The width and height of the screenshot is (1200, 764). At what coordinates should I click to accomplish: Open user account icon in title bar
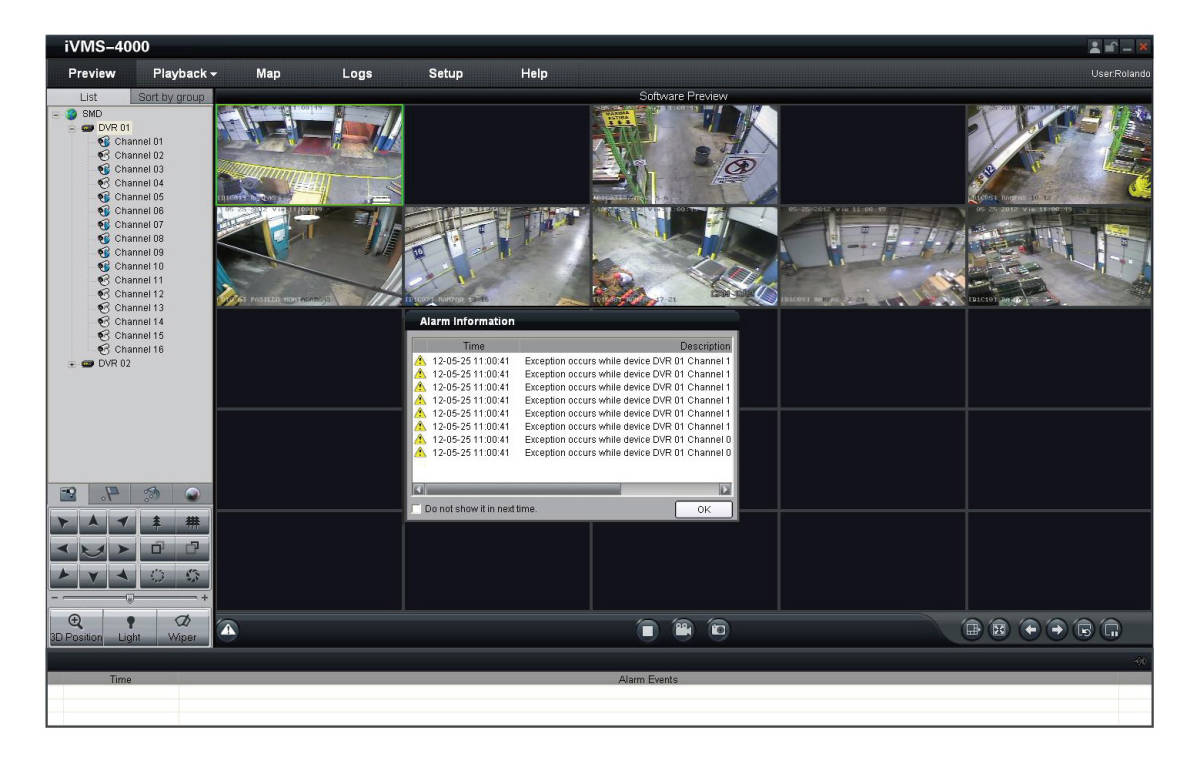[1095, 47]
